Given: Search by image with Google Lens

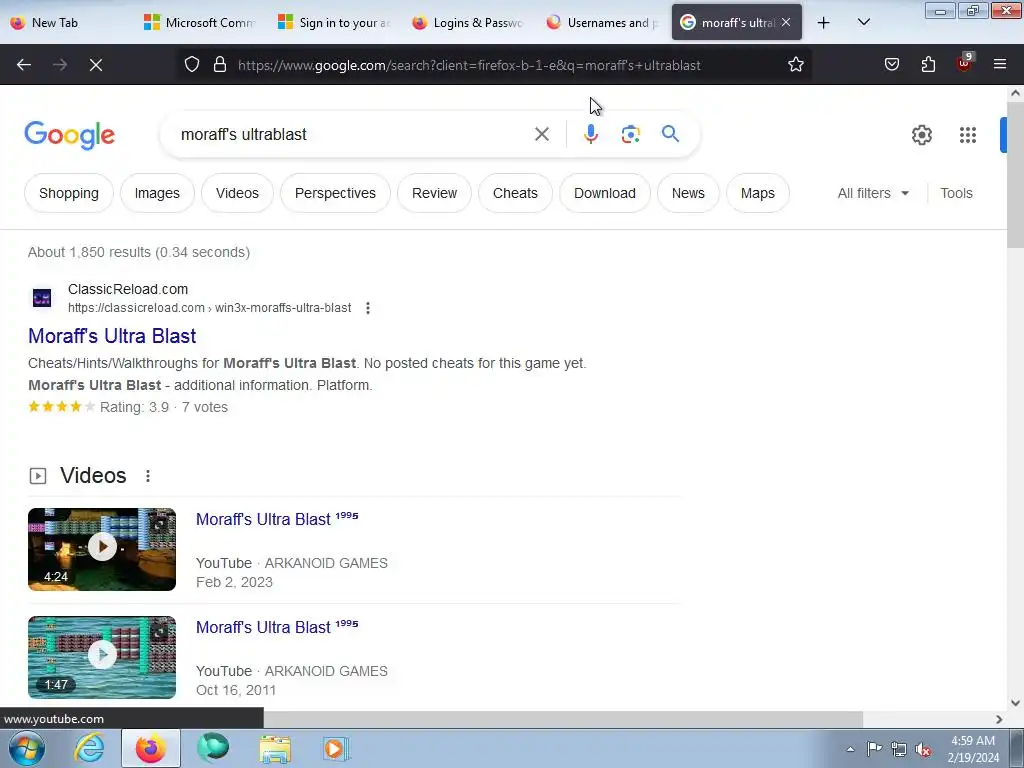Looking at the screenshot, I should (x=630, y=135).
